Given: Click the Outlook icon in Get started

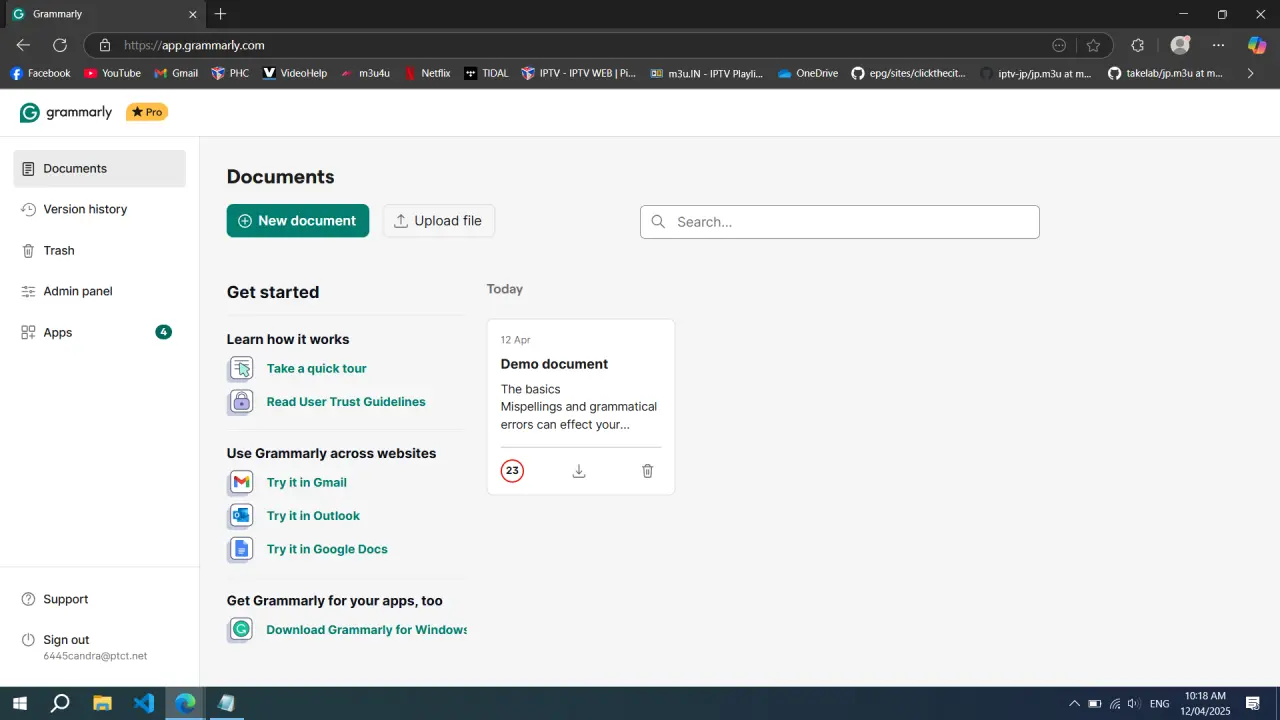Looking at the screenshot, I should point(241,516).
